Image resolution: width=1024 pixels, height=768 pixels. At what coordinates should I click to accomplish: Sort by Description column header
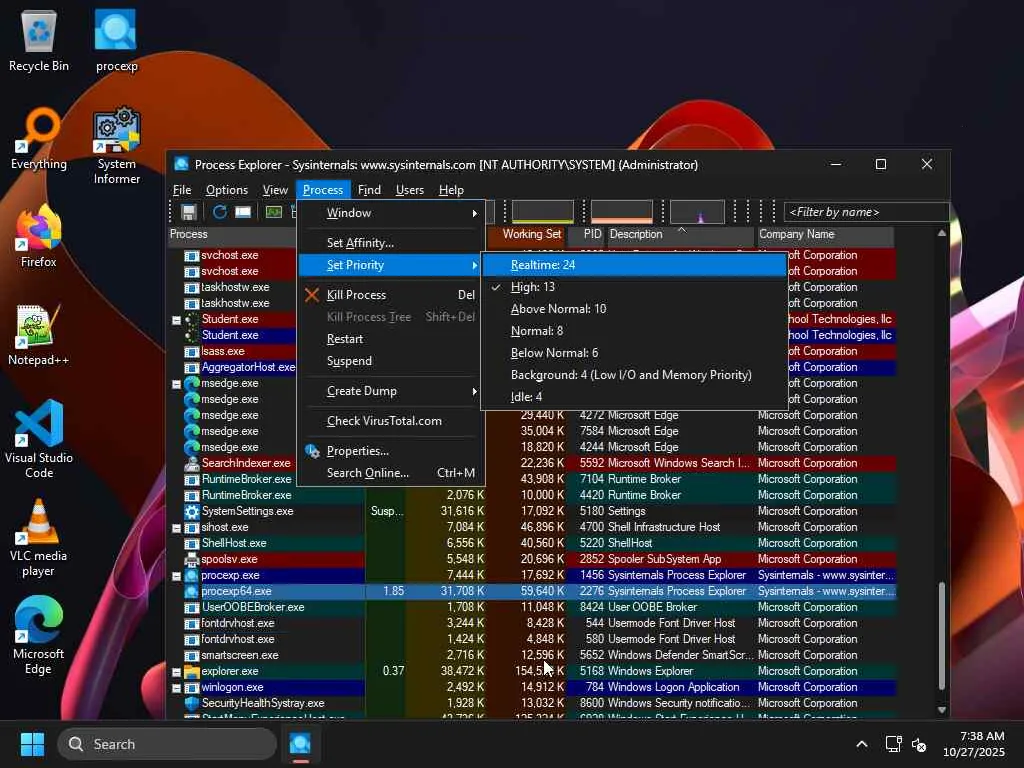[x=681, y=234]
